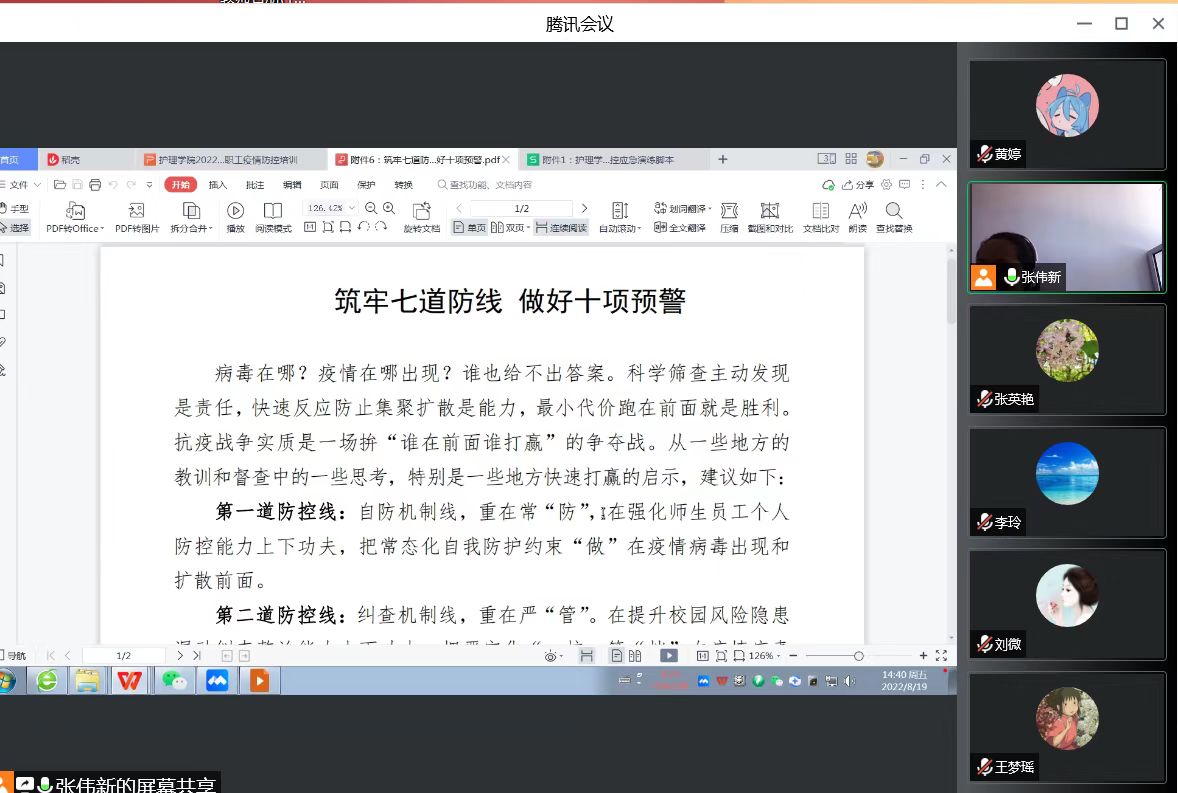Open the 查找替换 find and replace tool

(894, 216)
